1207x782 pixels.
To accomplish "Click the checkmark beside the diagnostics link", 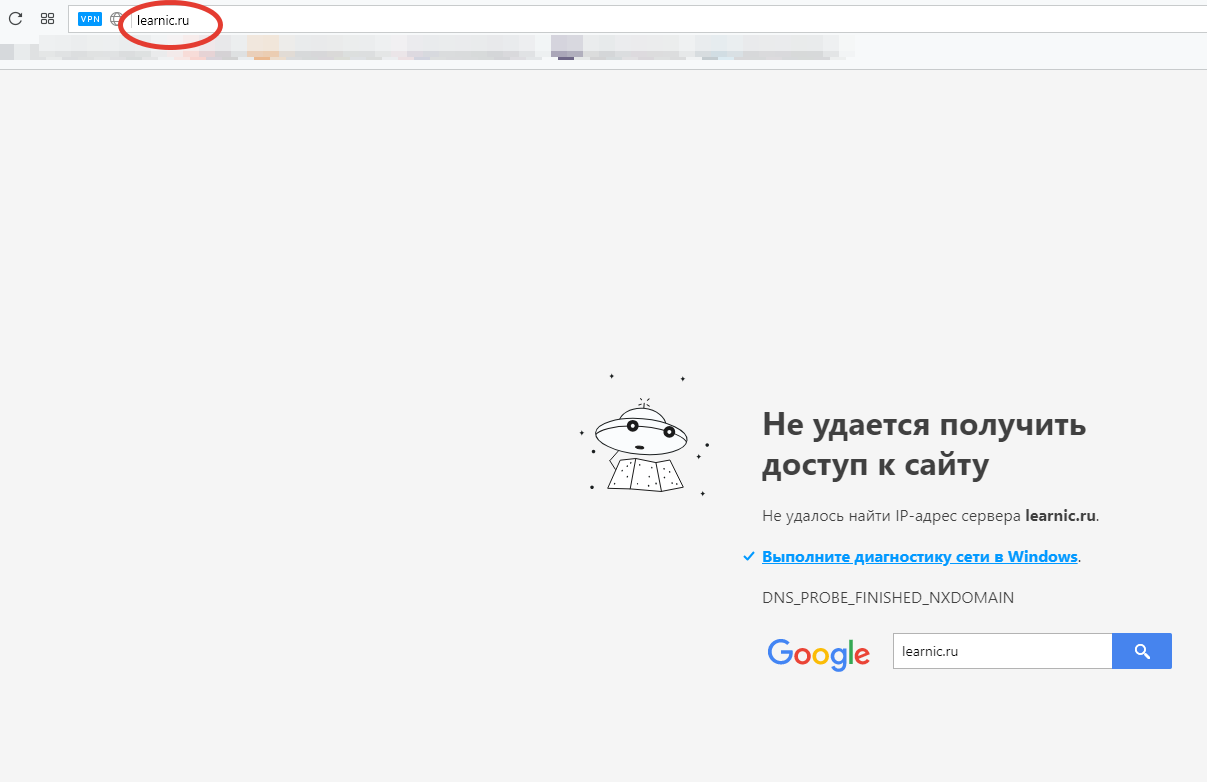I will point(749,557).
